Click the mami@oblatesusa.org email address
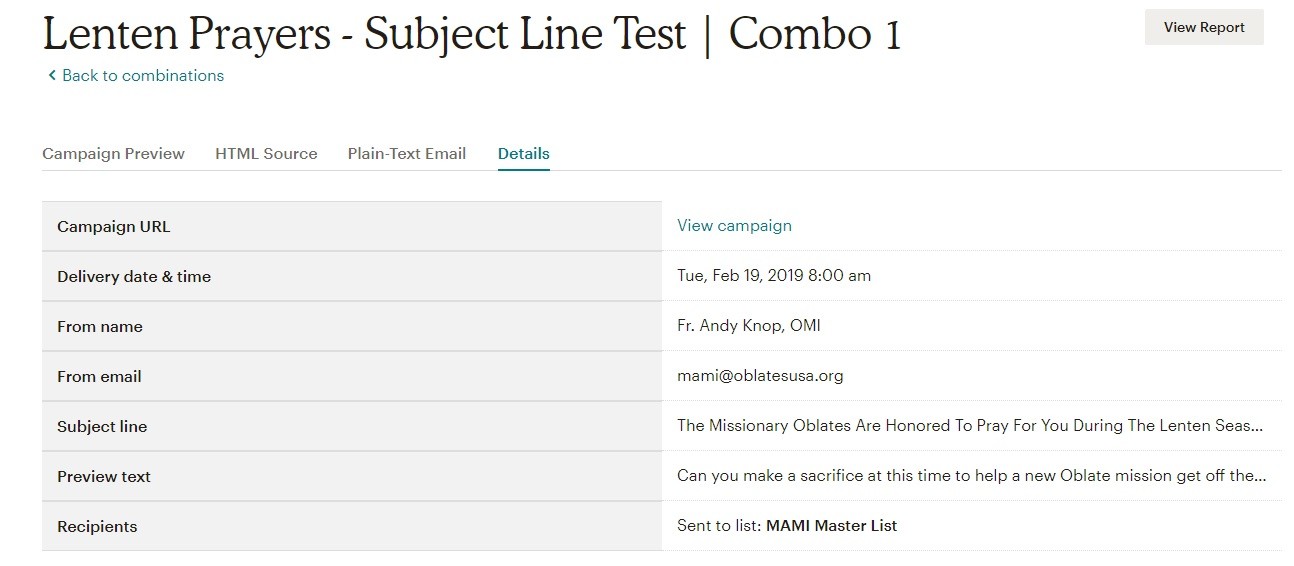Image resolution: width=1294 pixels, height=566 pixels. coord(760,376)
